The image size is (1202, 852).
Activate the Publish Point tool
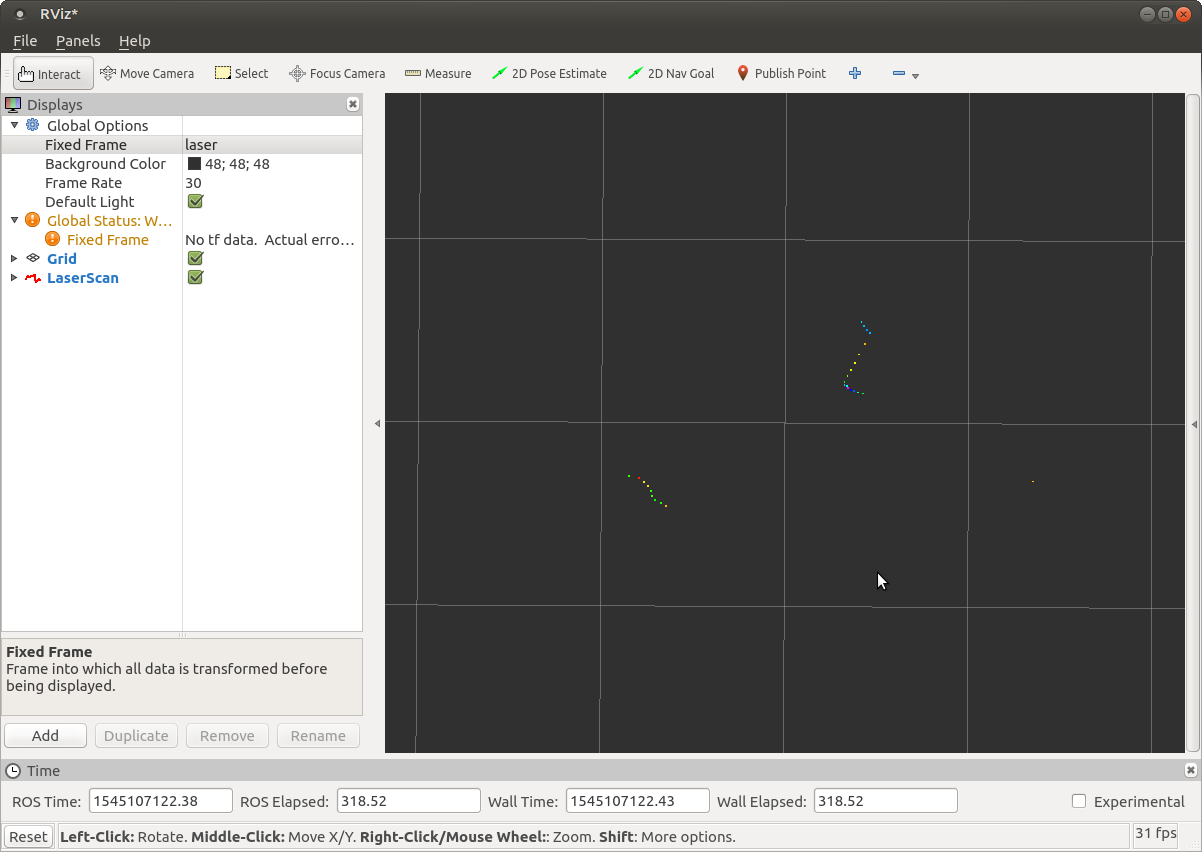(781, 73)
